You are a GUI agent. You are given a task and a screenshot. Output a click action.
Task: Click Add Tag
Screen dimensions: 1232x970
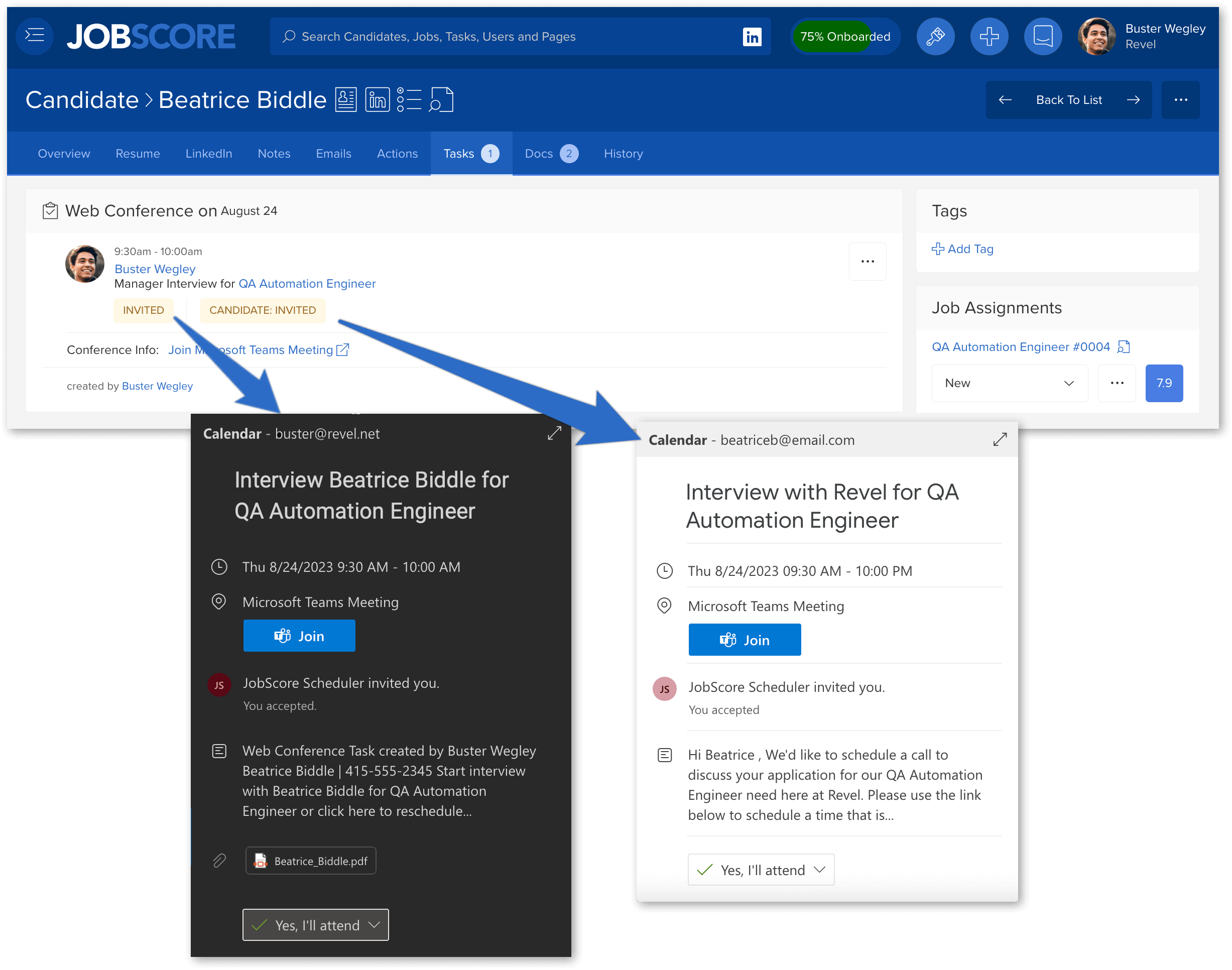pyautogui.click(x=962, y=249)
